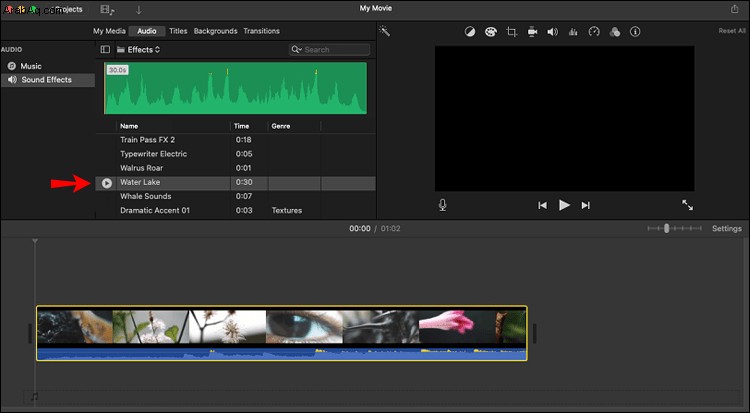Viewport: 750px width, 413px height.
Task: Open noise reduction and equalizer icon
Action: tap(573, 32)
